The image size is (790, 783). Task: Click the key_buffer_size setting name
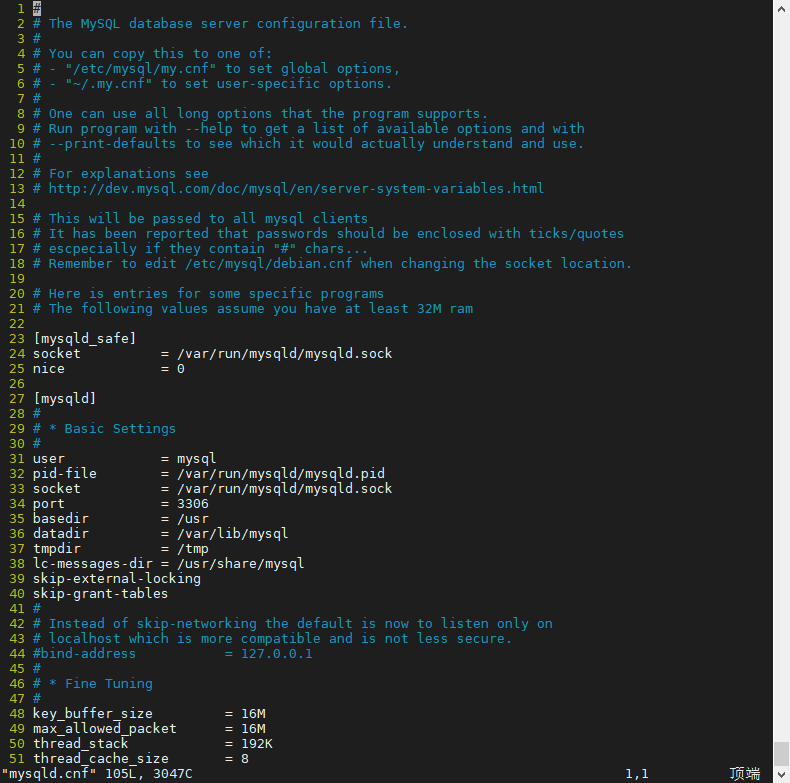pyautogui.click(x=92, y=714)
